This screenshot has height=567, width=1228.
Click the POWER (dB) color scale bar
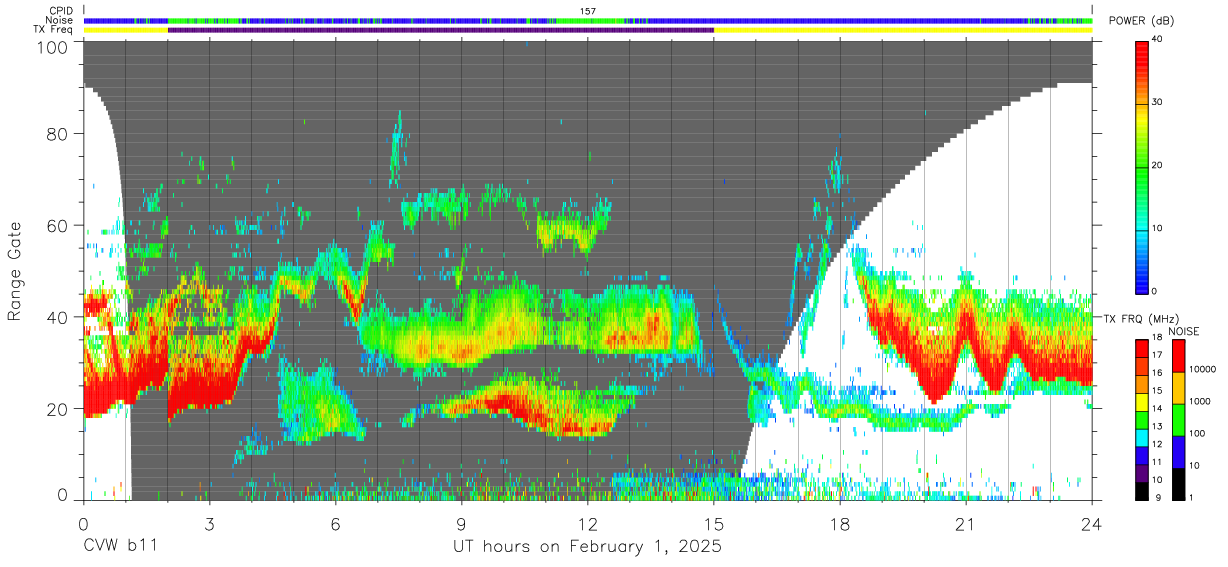(x=1143, y=166)
